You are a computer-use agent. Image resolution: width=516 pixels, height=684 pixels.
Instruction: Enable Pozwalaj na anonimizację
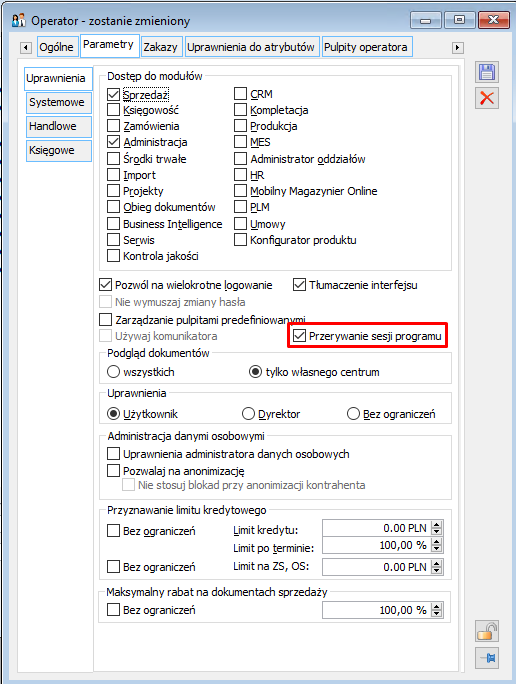(x=113, y=471)
